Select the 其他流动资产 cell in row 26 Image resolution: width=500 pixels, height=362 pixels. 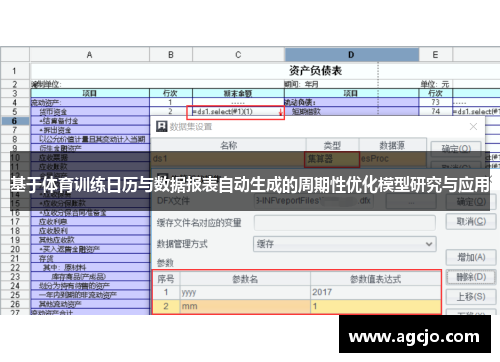tap(90, 304)
